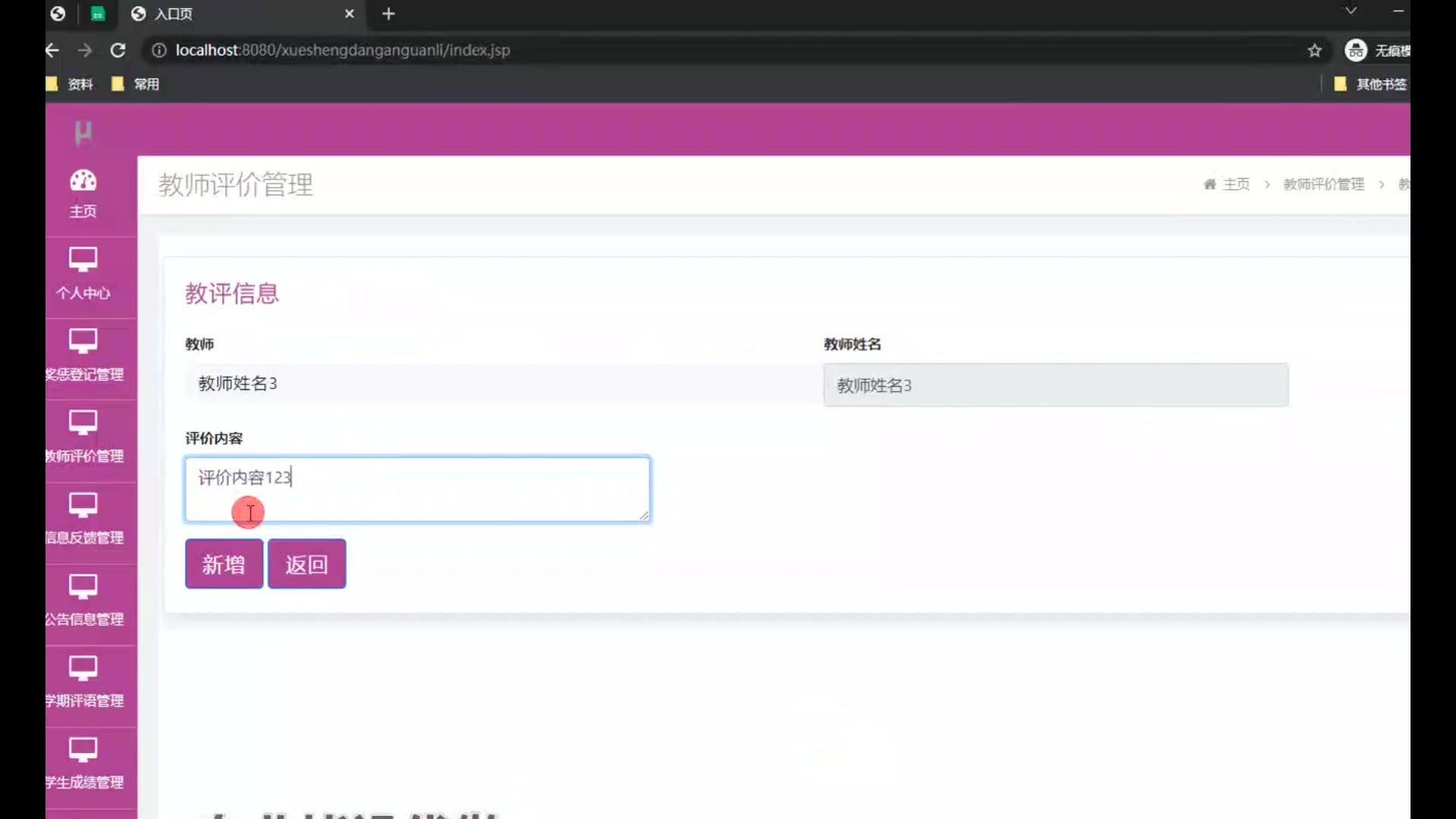Screen dimensions: 1456x819
Task: Open the 常用 bookmarks folder
Action: 136,84
